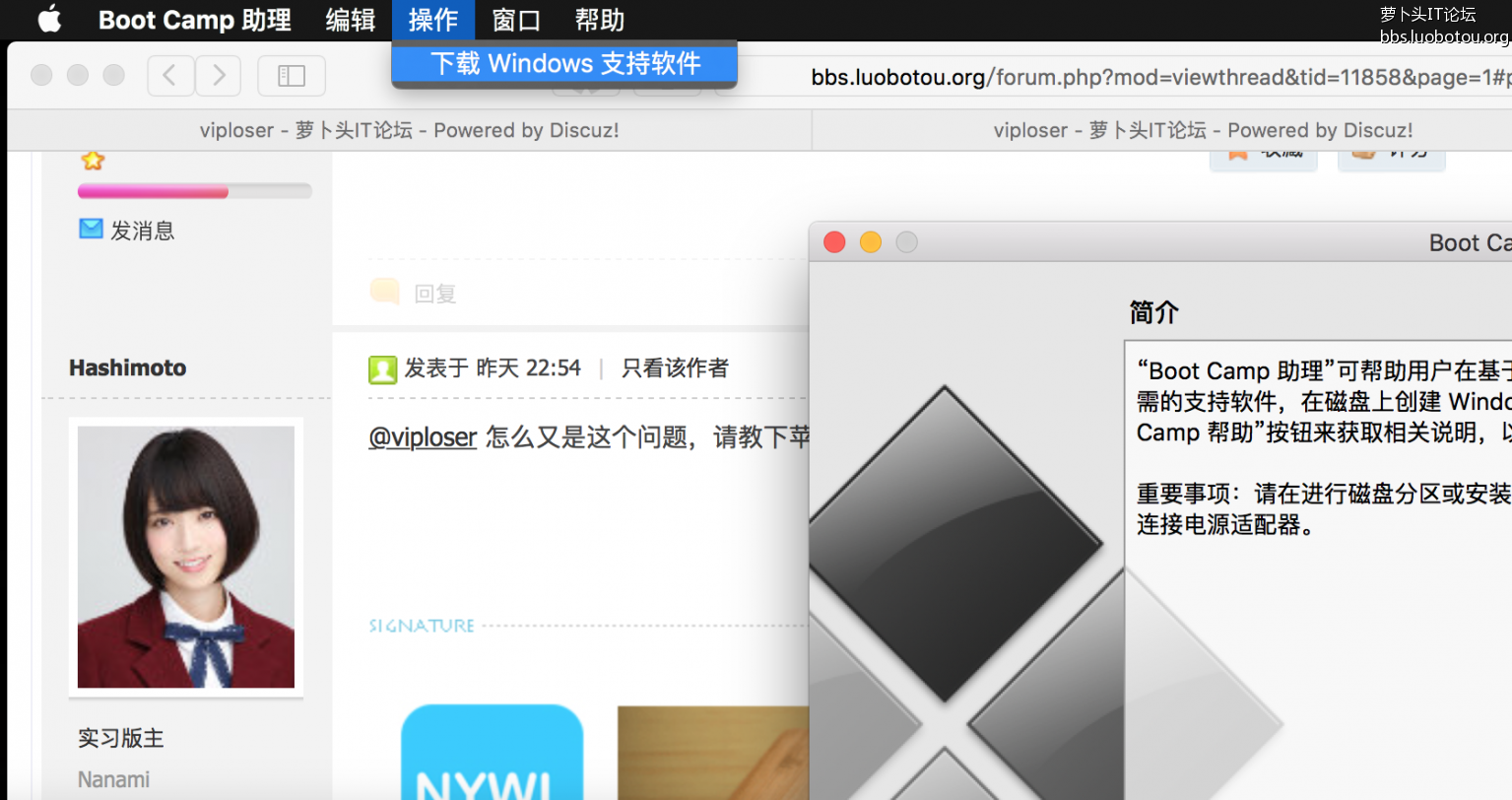The width and height of the screenshot is (1512, 800).
Task: Open the @viploser mention link
Action: tap(423, 436)
